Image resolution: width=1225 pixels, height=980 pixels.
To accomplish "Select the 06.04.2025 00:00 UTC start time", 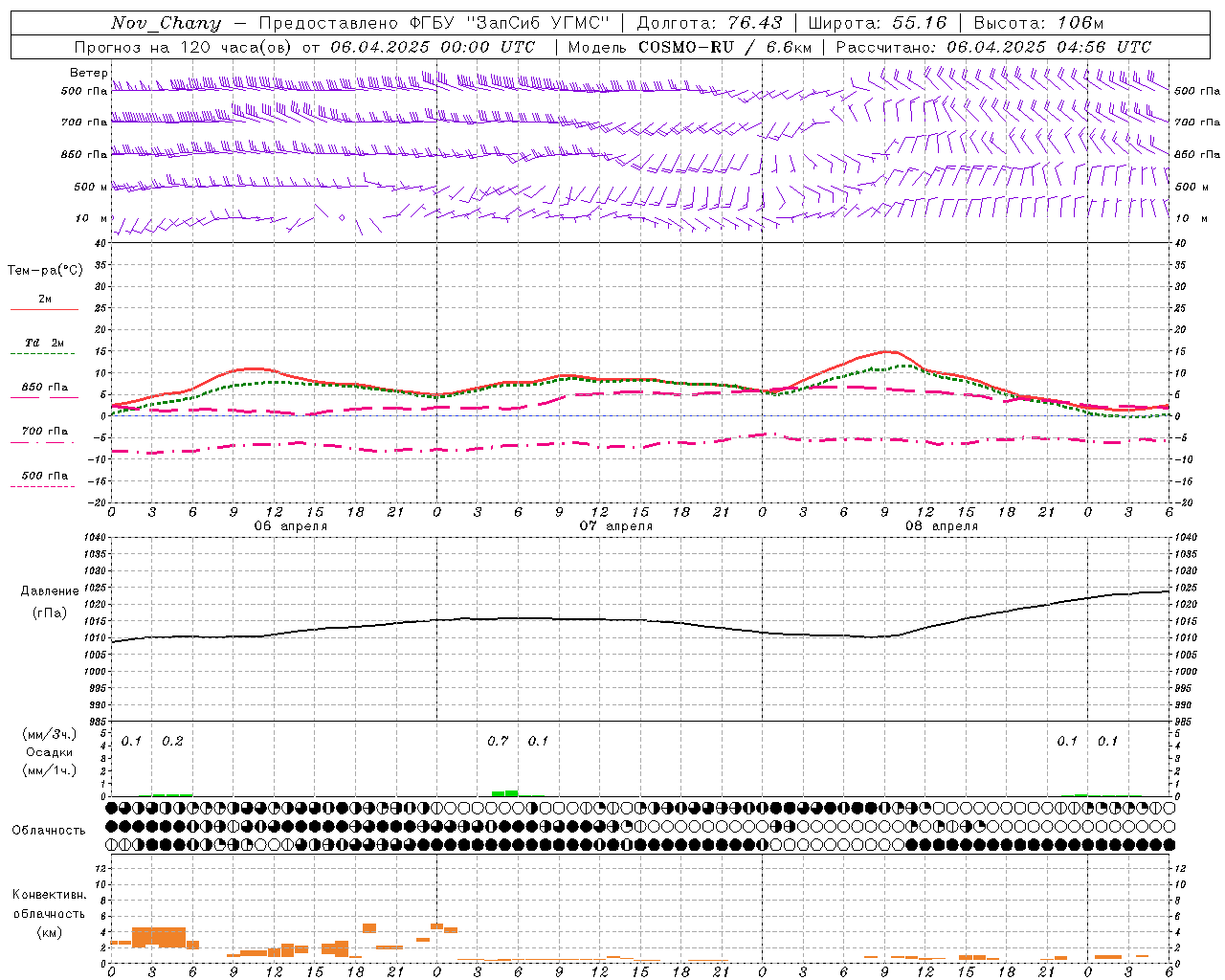I will [432, 47].
